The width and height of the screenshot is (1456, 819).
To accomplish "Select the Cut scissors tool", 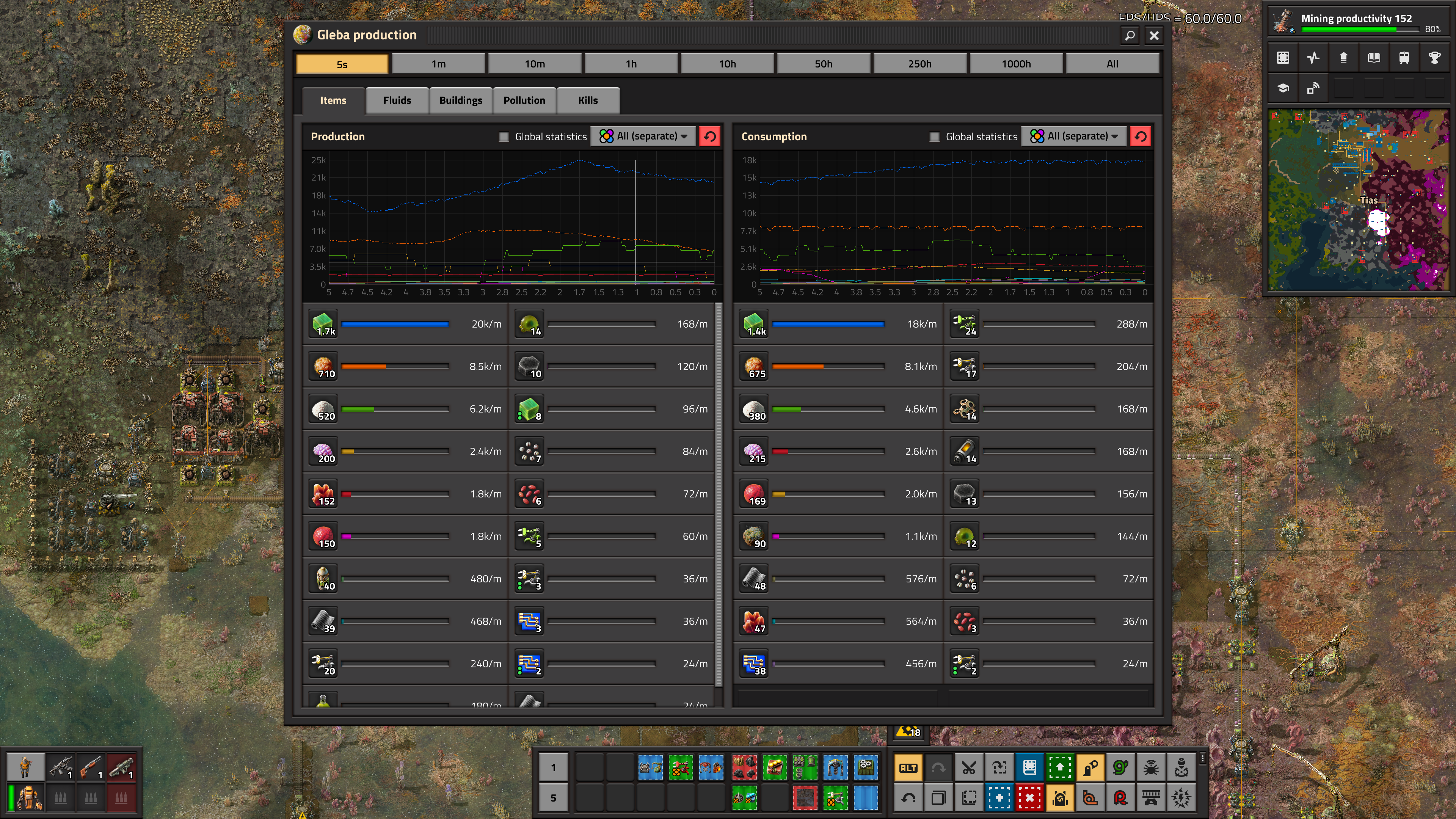I will 969,767.
